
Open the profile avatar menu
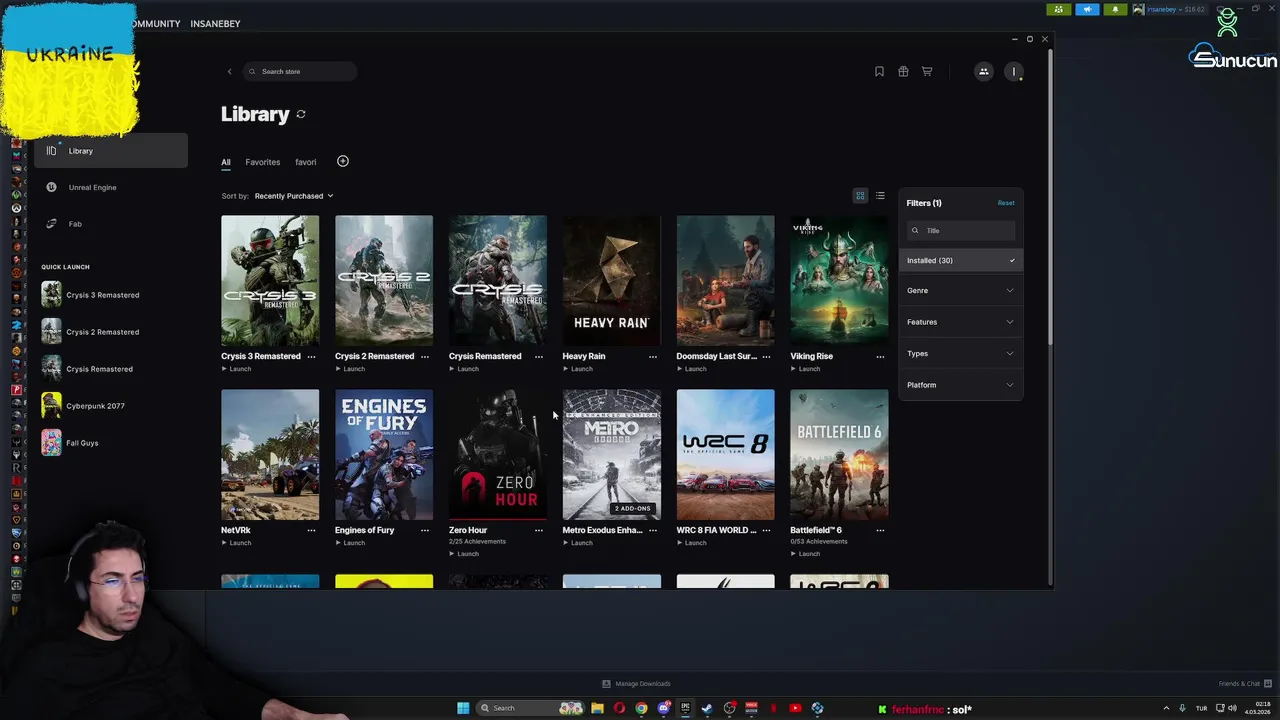click(1014, 71)
